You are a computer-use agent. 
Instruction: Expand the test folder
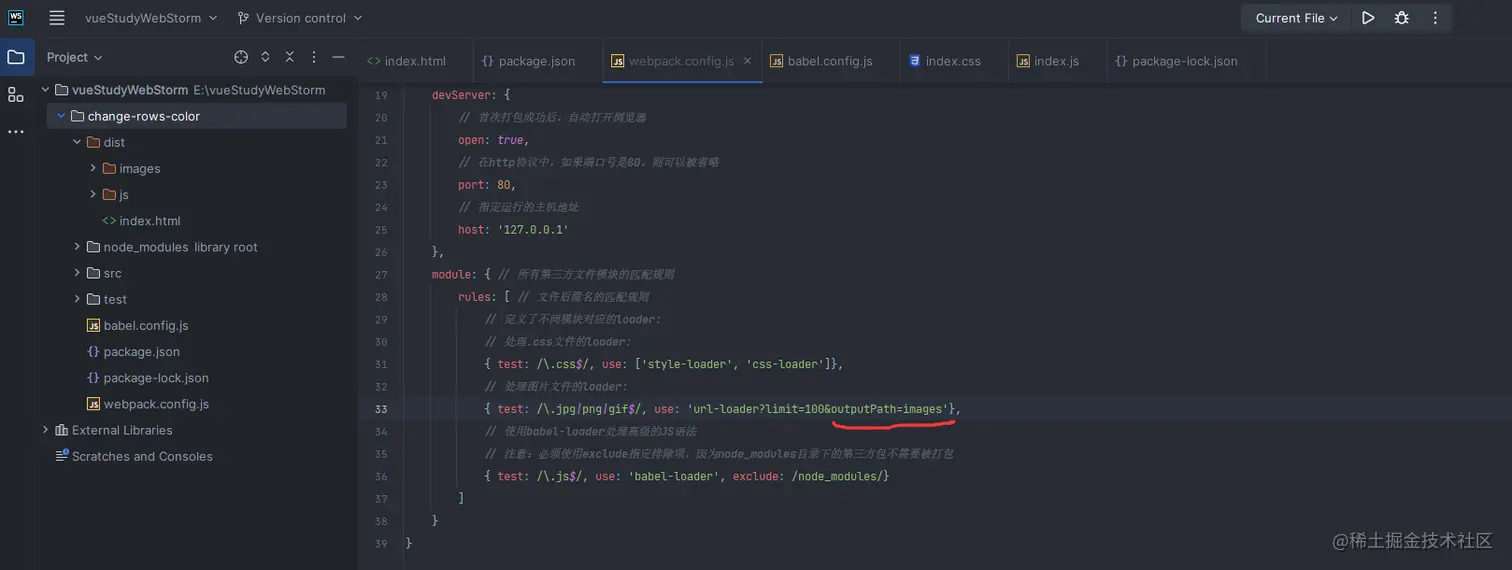tap(77, 299)
